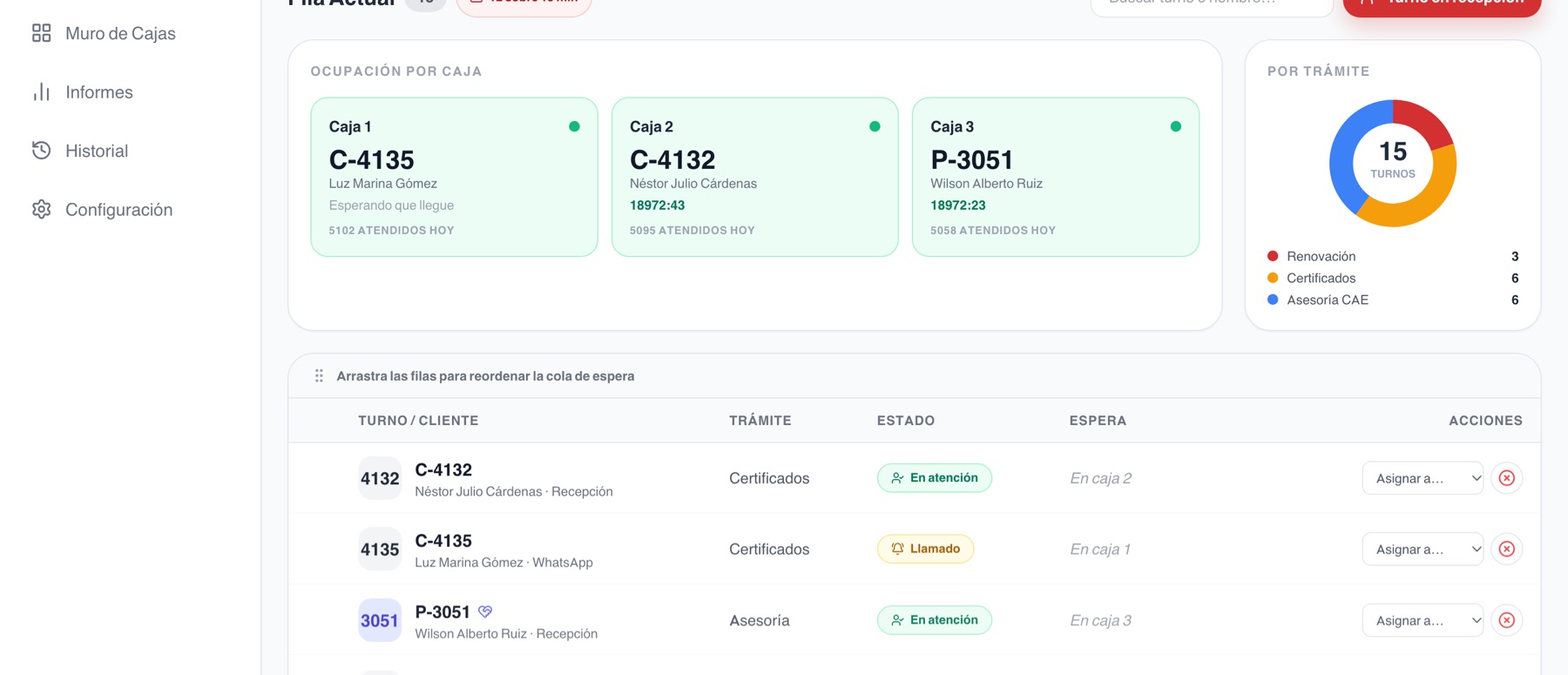The width and height of the screenshot is (1568, 675).
Task: Expand the Asignar a dropdown for P-3051
Action: coord(1423,620)
